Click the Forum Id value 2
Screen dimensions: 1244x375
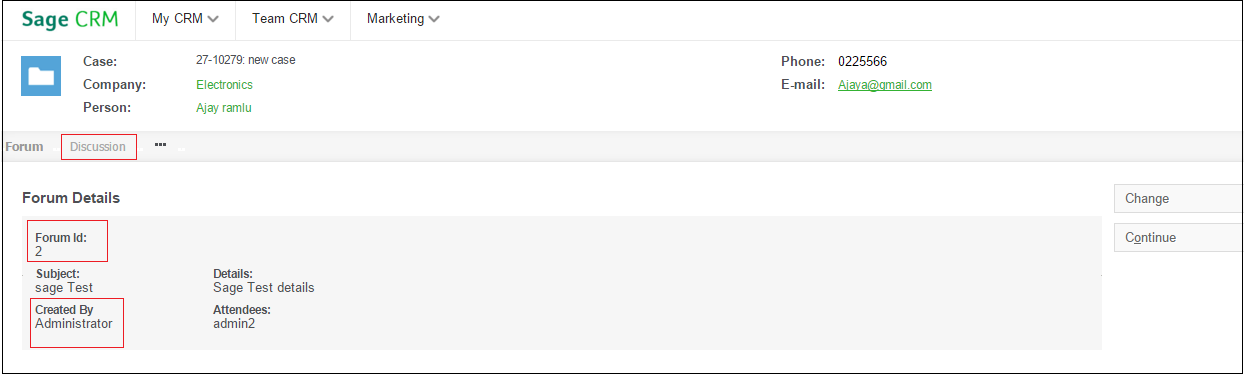point(38,252)
